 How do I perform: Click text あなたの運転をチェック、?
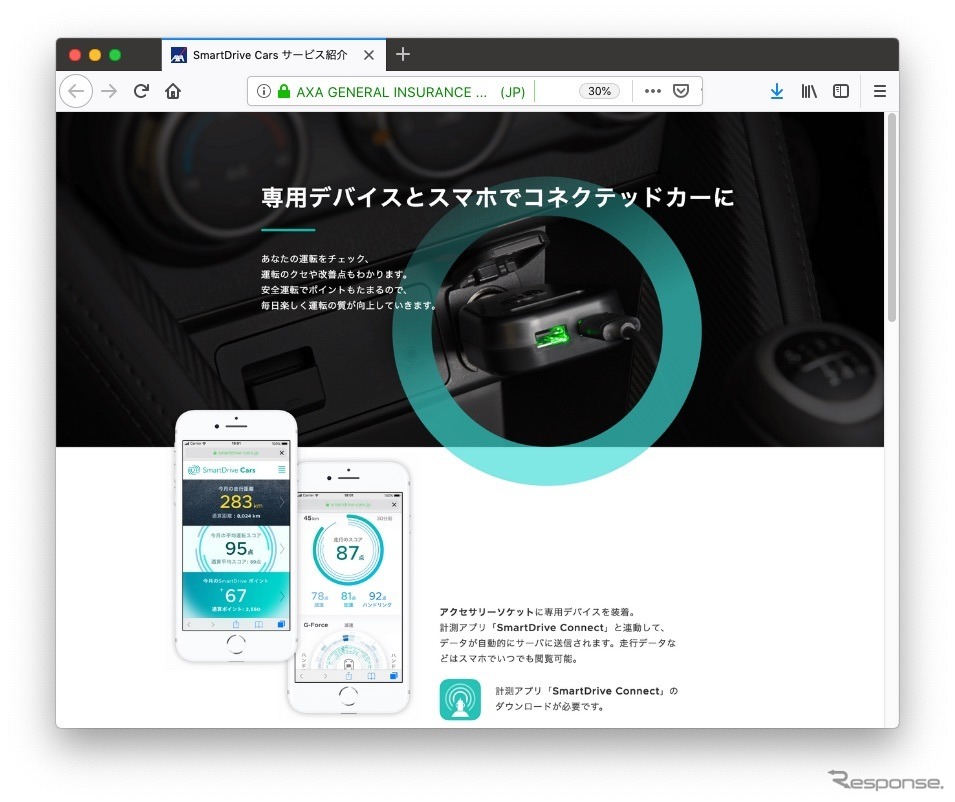tap(315, 258)
